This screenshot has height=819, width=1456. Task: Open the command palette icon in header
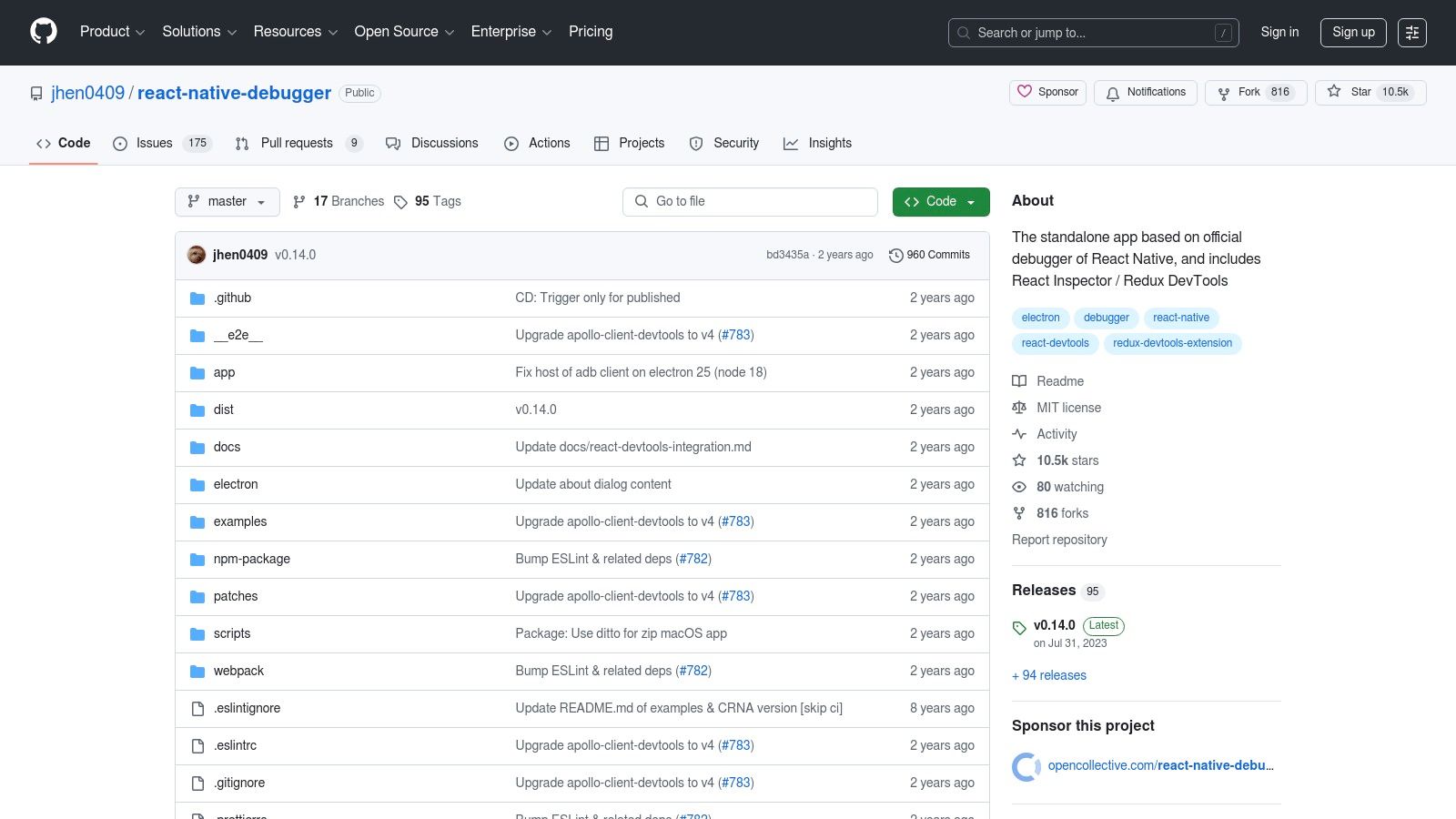(1412, 33)
